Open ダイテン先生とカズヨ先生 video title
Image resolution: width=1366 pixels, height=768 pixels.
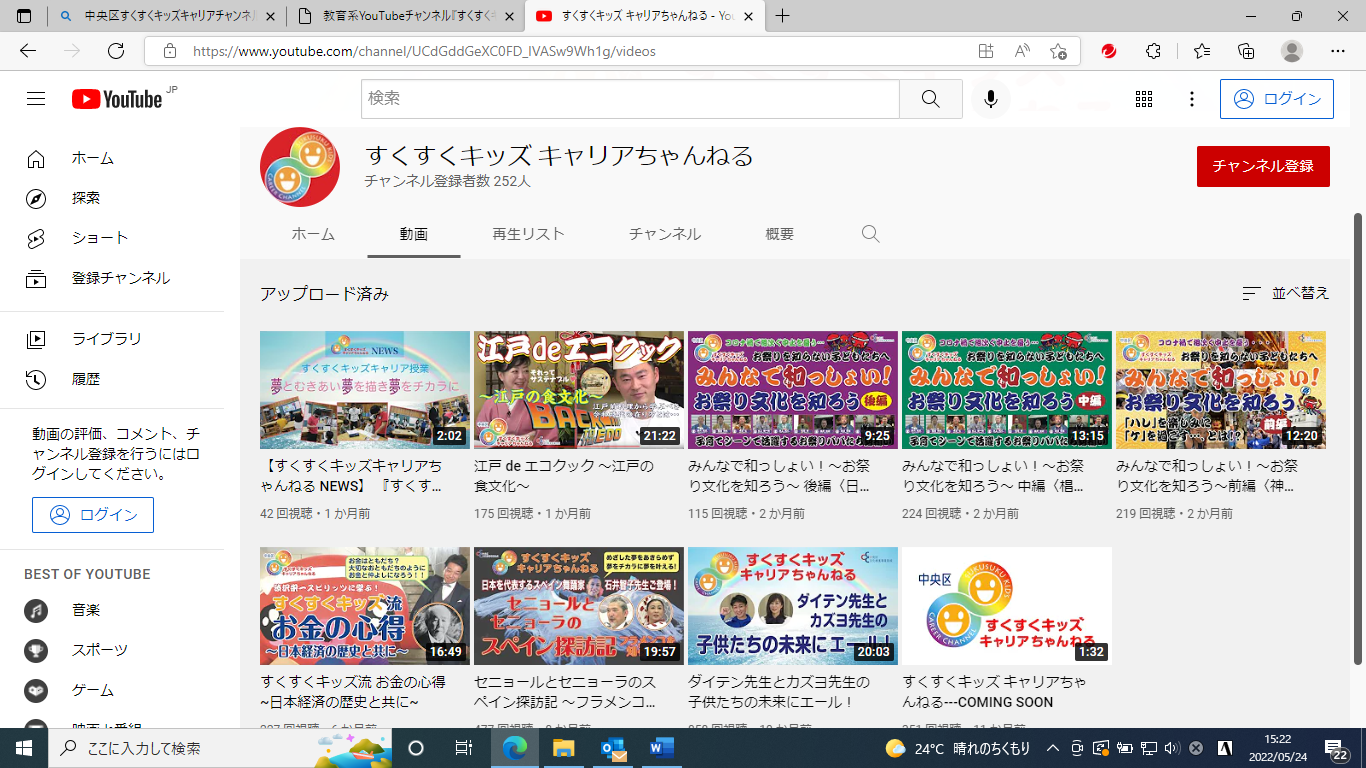[x=779, y=692]
